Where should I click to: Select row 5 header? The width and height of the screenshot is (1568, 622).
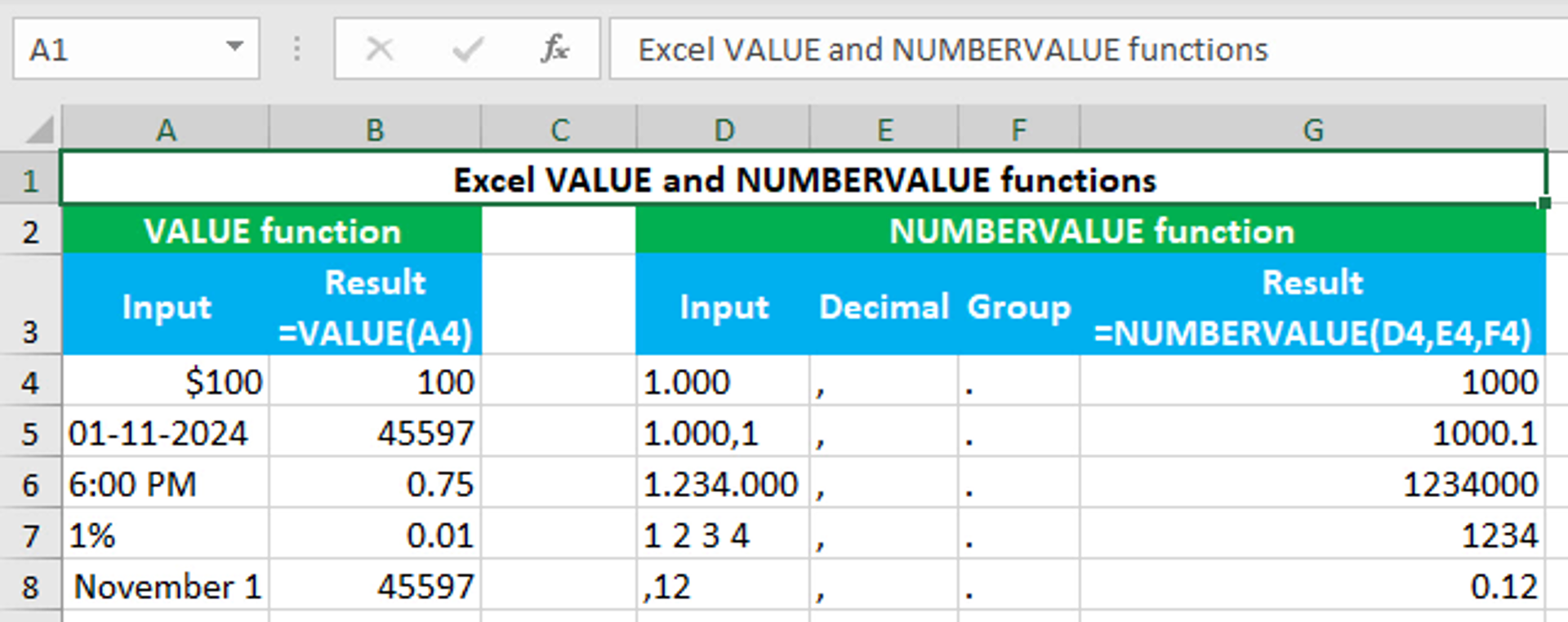point(30,433)
